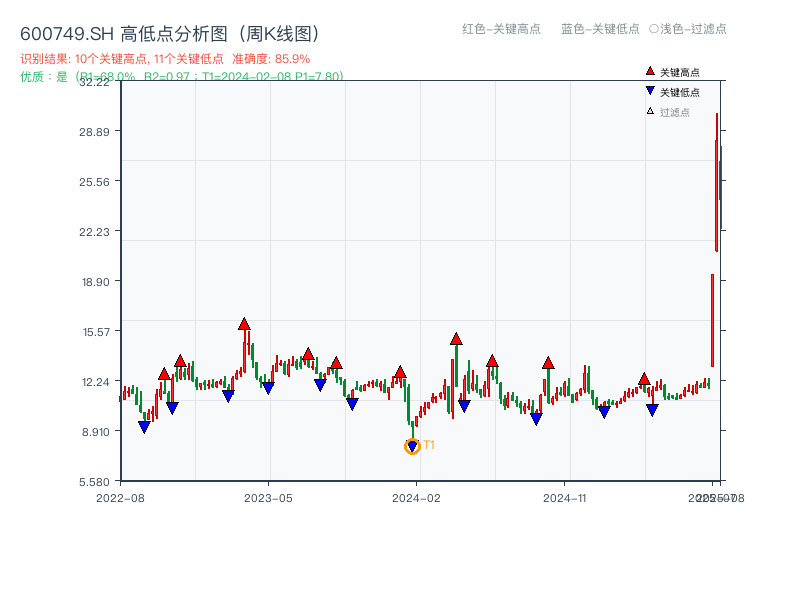Click the green 优质 result line
Image resolution: width=800 pixels, height=600 pixels.
tap(181, 77)
